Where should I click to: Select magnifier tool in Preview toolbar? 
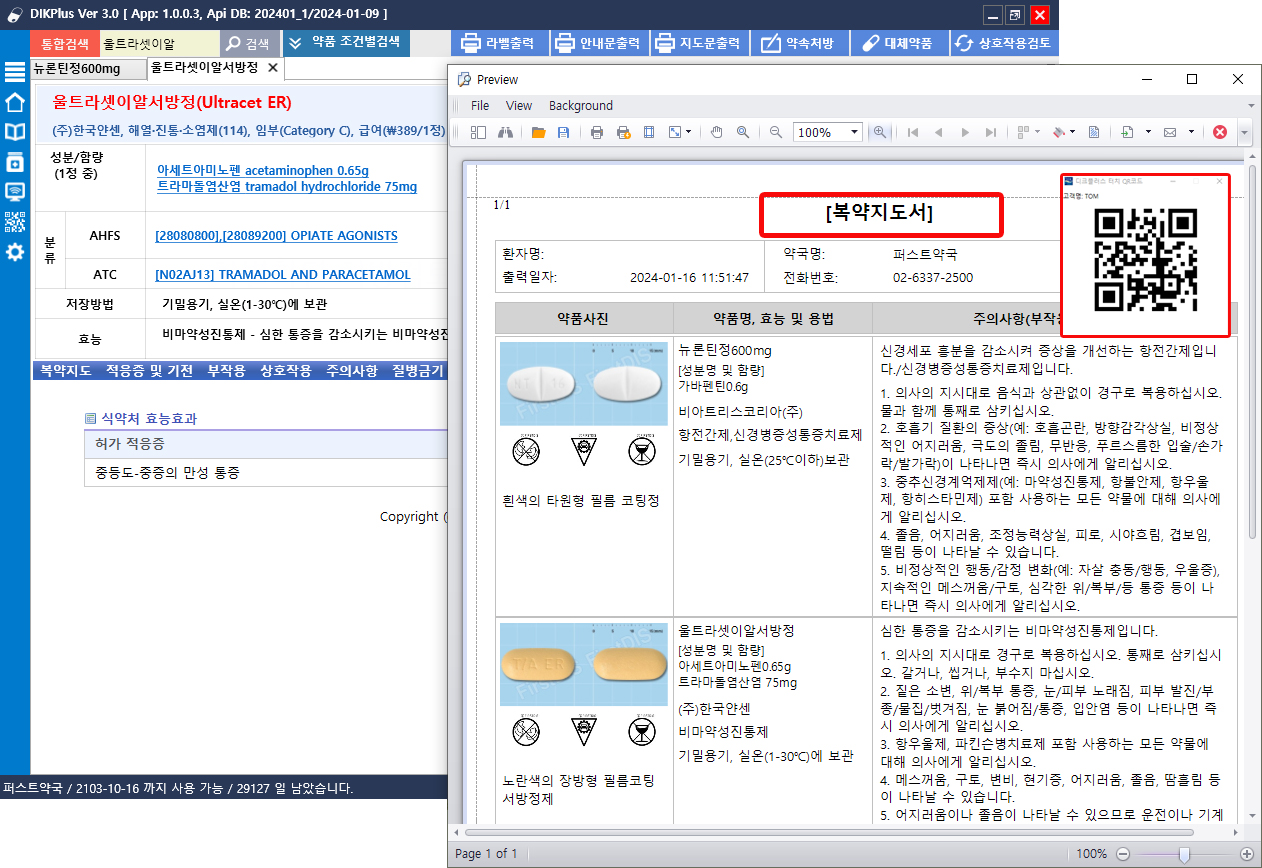(x=743, y=132)
